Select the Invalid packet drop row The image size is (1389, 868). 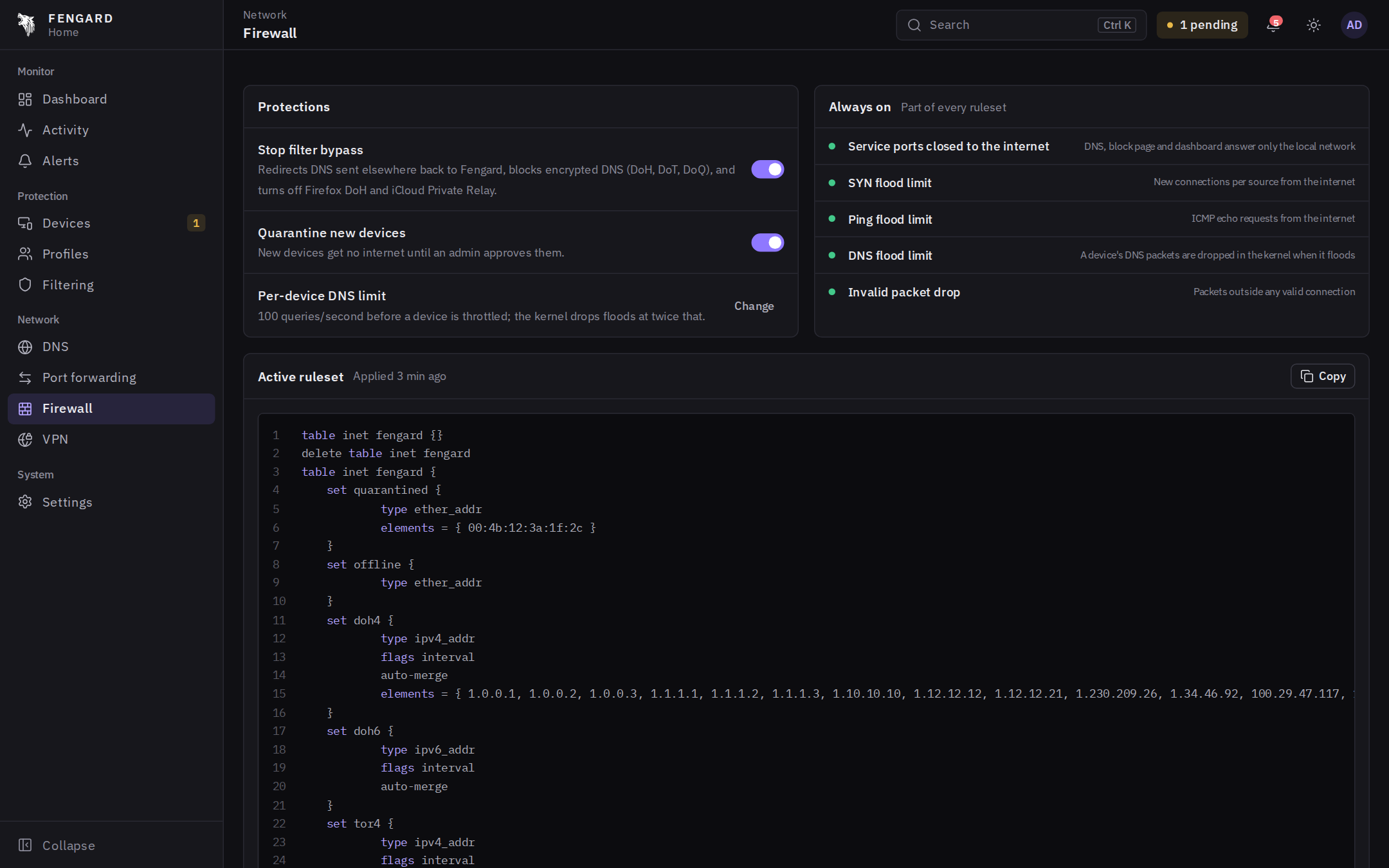tap(1091, 292)
